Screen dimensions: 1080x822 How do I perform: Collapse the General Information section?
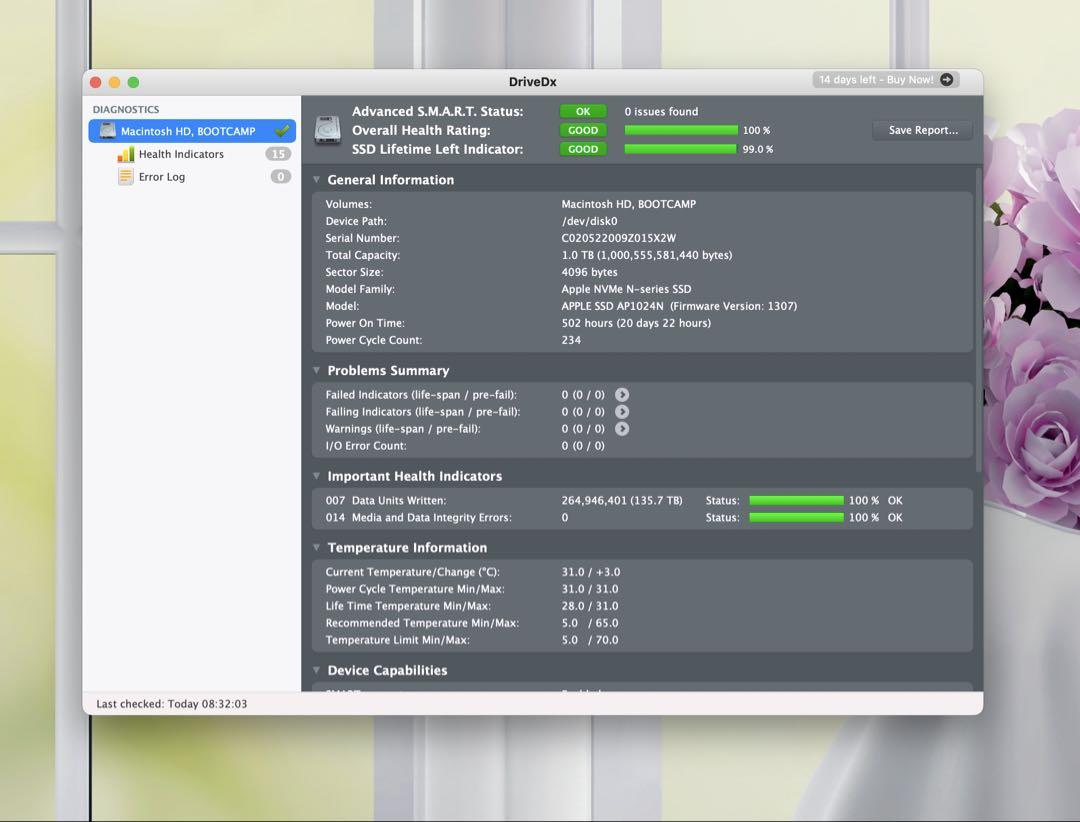[x=316, y=180]
